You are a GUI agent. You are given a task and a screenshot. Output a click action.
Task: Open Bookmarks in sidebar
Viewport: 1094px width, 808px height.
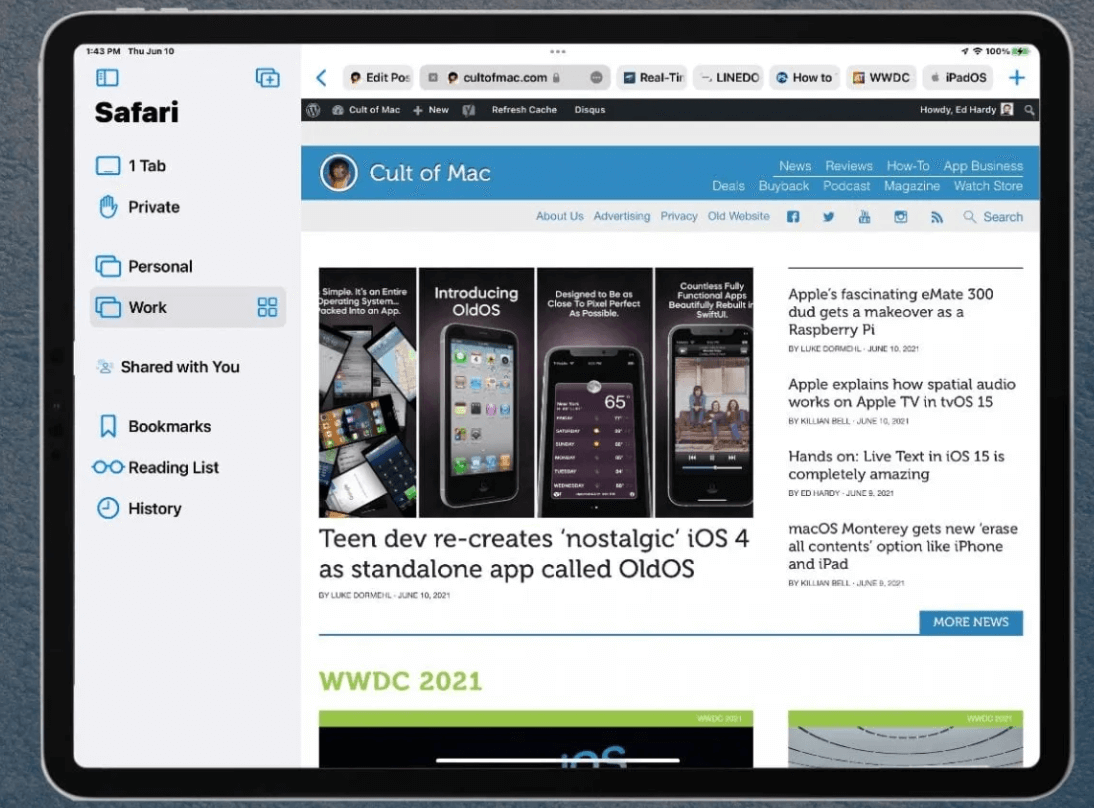(188, 426)
